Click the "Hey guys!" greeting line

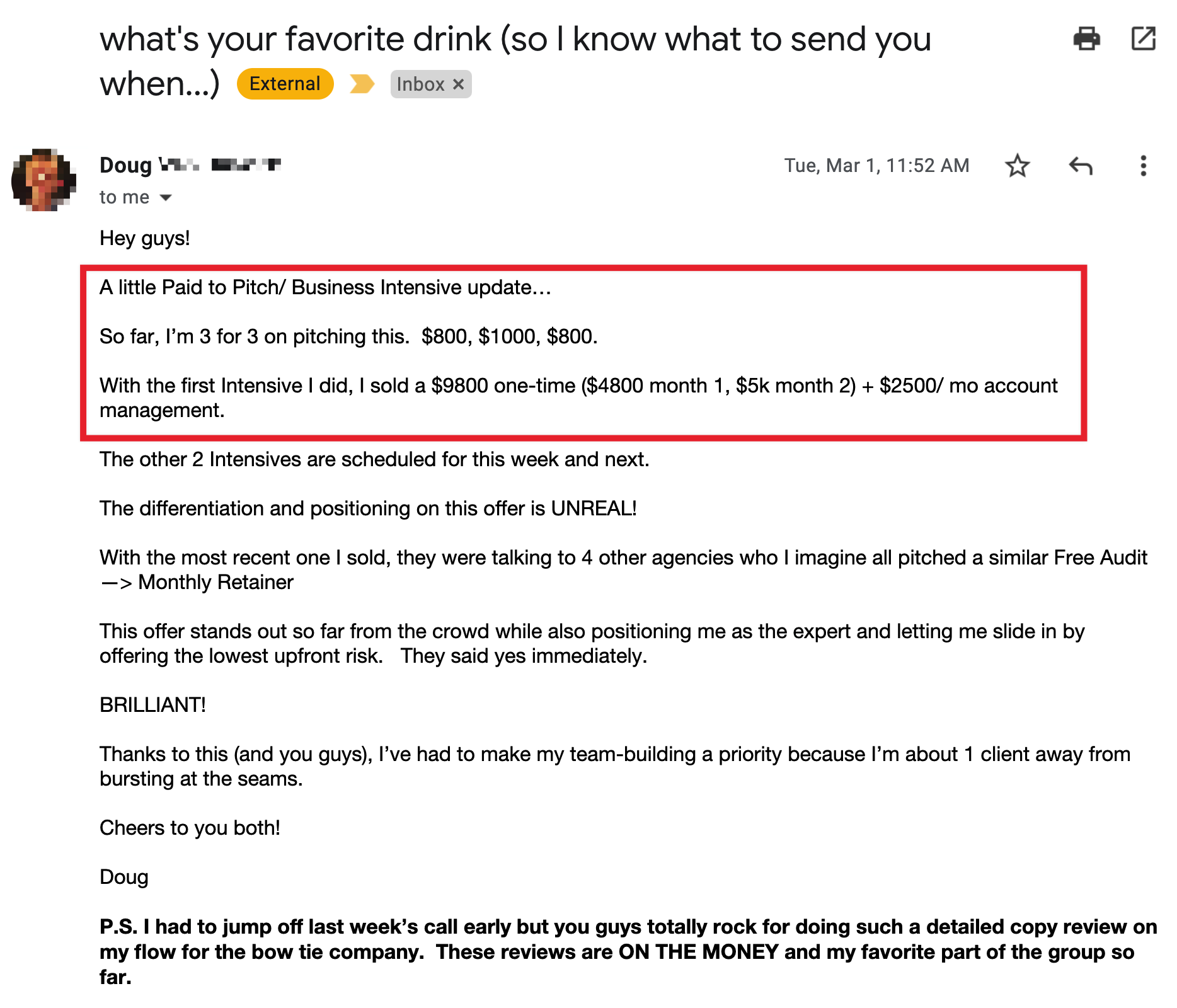point(144,238)
